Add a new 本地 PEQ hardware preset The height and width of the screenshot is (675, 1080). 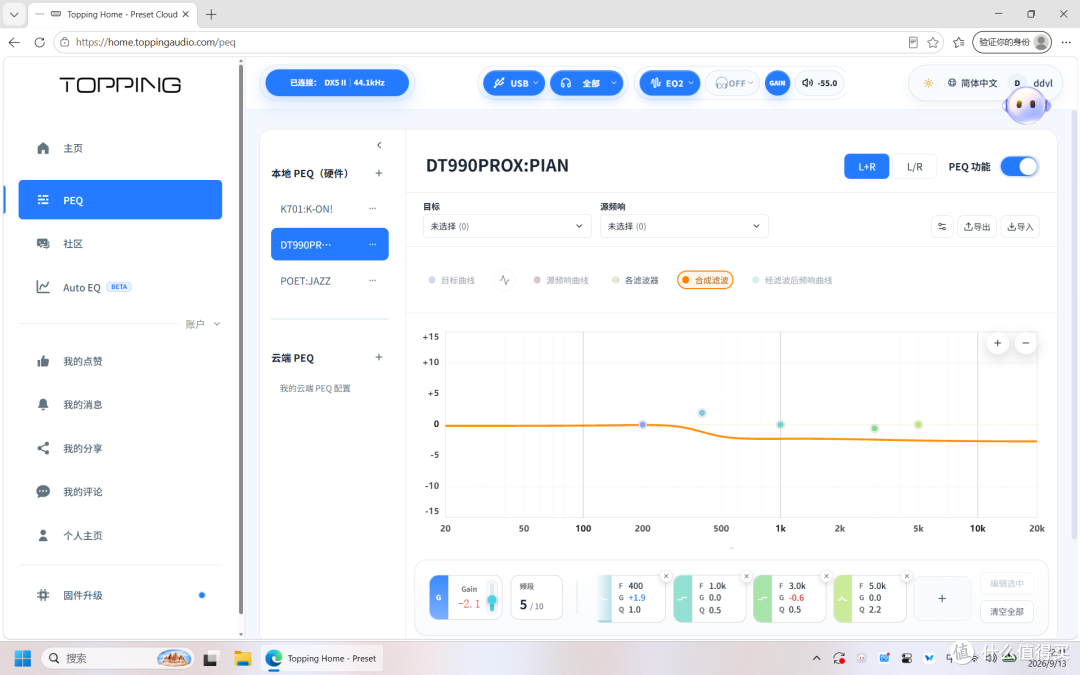point(379,174)
